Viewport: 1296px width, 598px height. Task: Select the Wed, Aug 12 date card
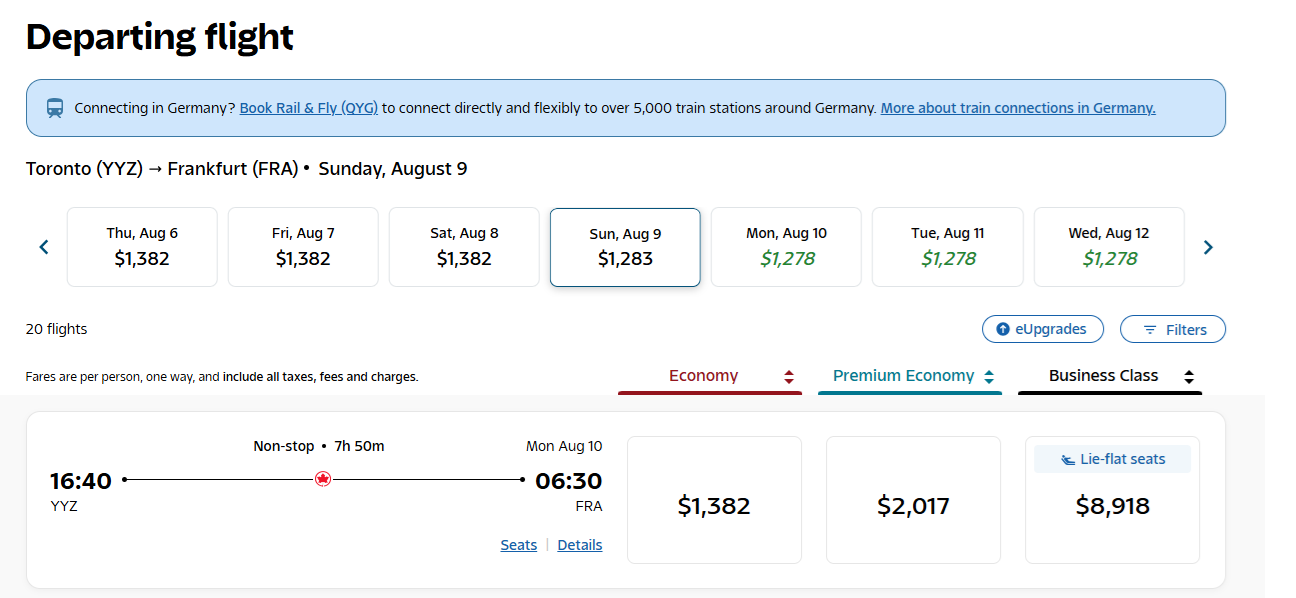coord(1108,247)
